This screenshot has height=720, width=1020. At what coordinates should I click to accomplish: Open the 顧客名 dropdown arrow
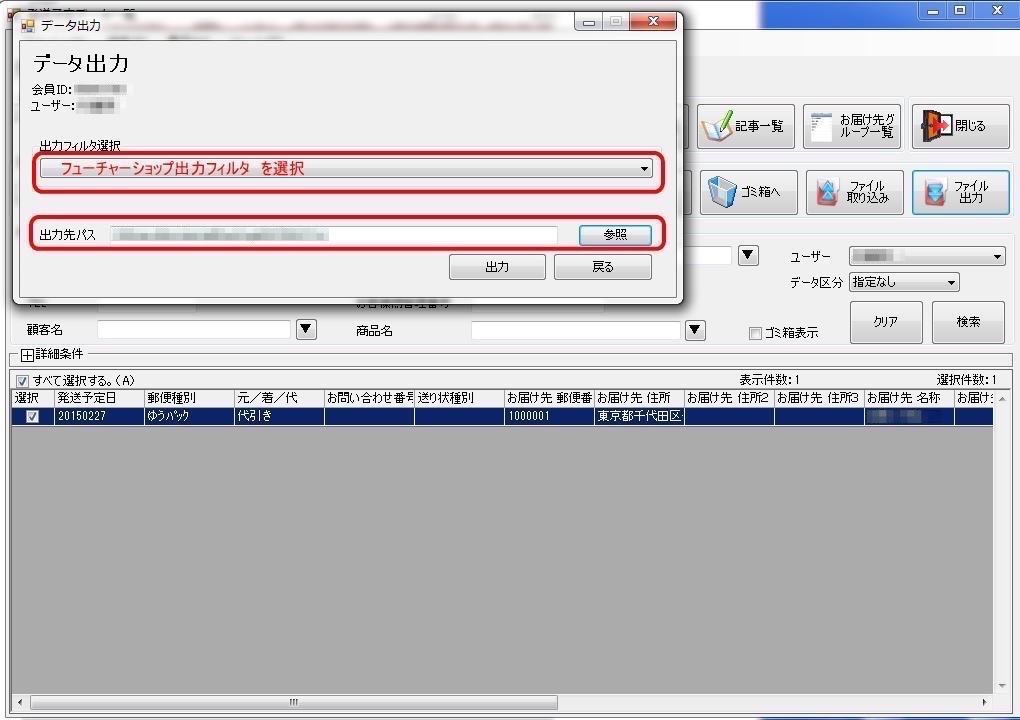coord(306,330)
